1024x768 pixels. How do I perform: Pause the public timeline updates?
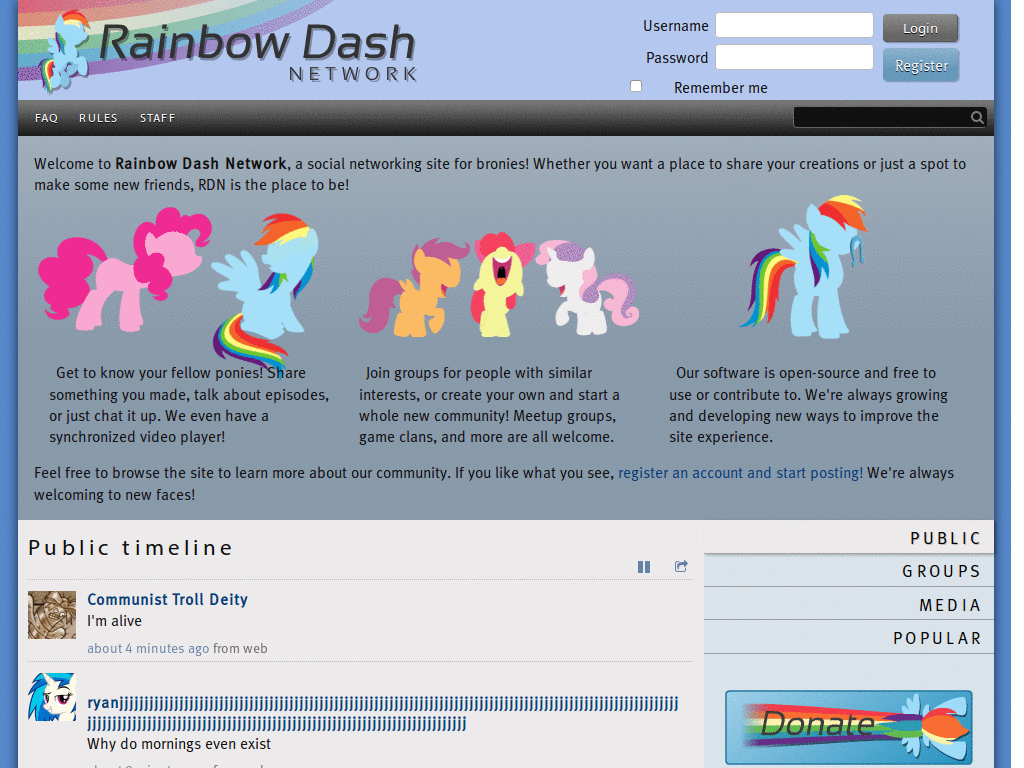click(644, 567)
